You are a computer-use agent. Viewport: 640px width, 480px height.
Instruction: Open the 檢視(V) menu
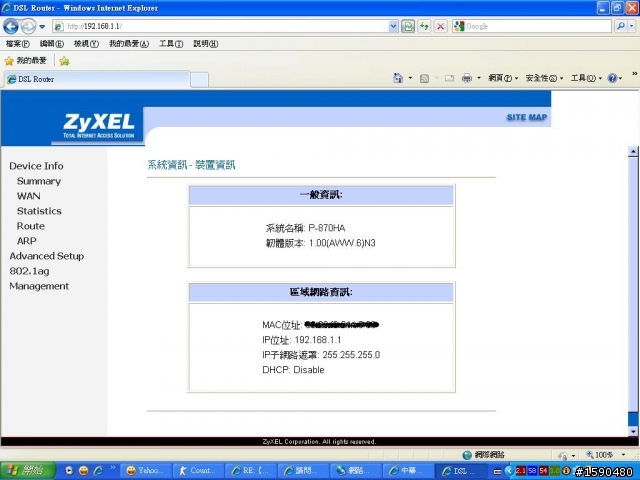tap(86, 44)
